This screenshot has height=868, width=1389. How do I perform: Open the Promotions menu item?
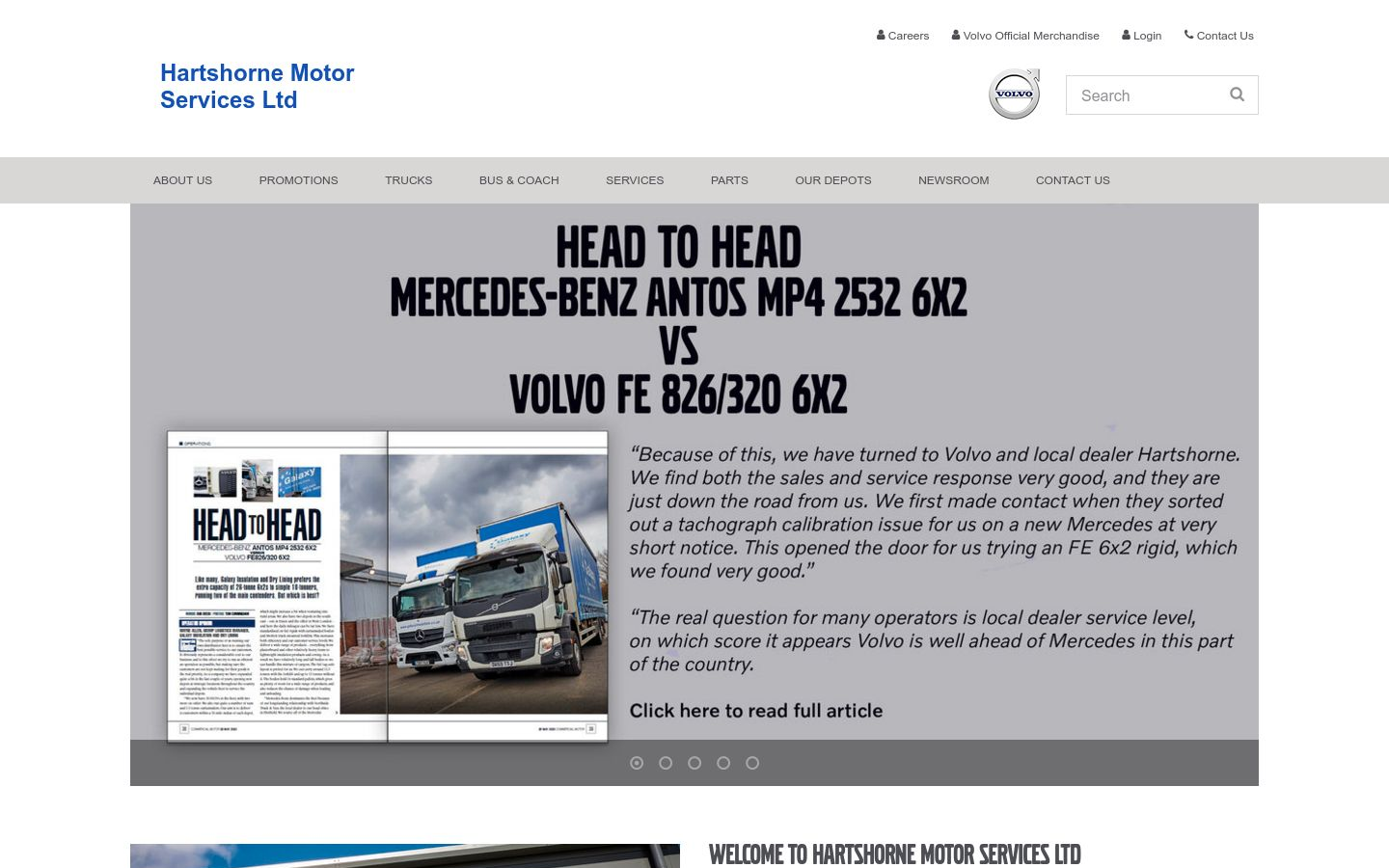(x=298, y=180)
